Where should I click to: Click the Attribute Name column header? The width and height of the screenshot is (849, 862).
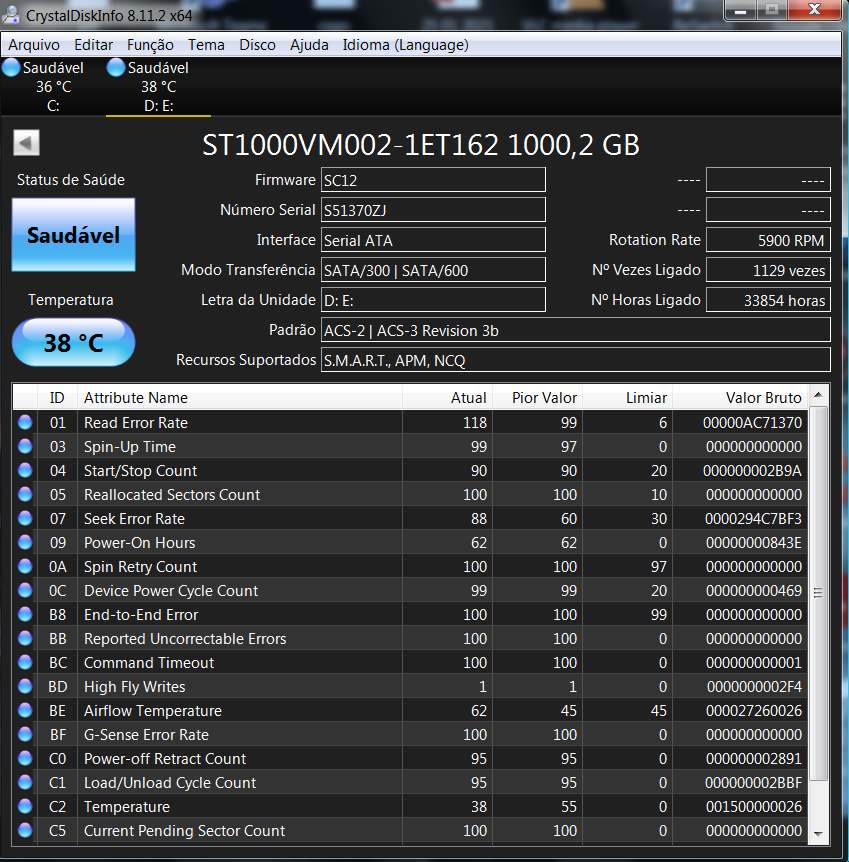[x=240, y=397]
